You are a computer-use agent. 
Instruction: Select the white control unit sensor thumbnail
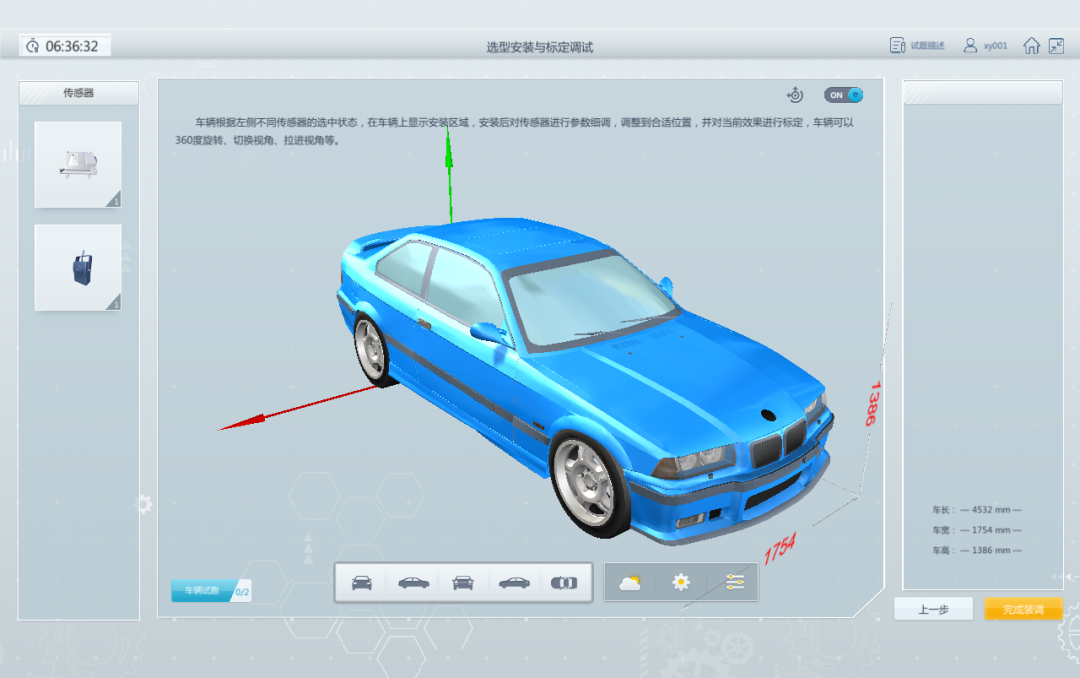click(78, 165)
